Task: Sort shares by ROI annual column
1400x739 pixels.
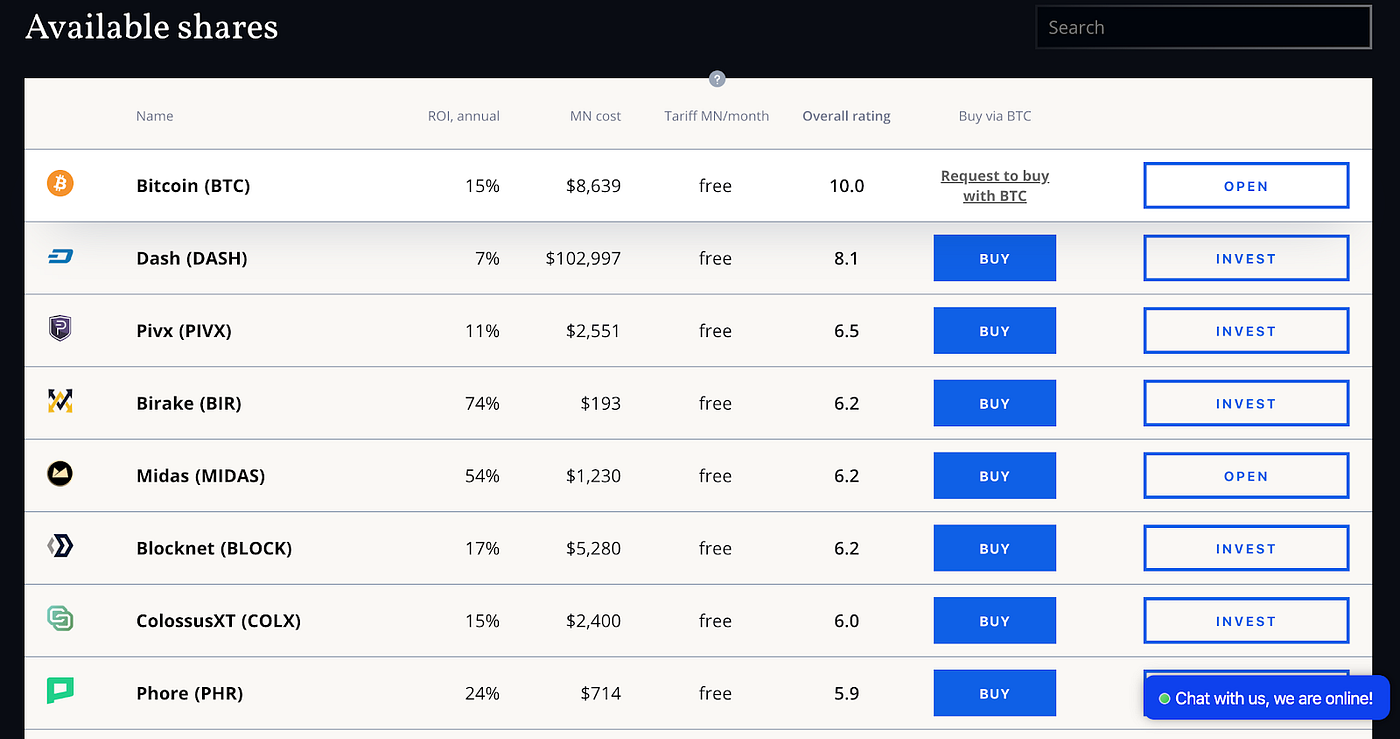Action: click(463, 115)
